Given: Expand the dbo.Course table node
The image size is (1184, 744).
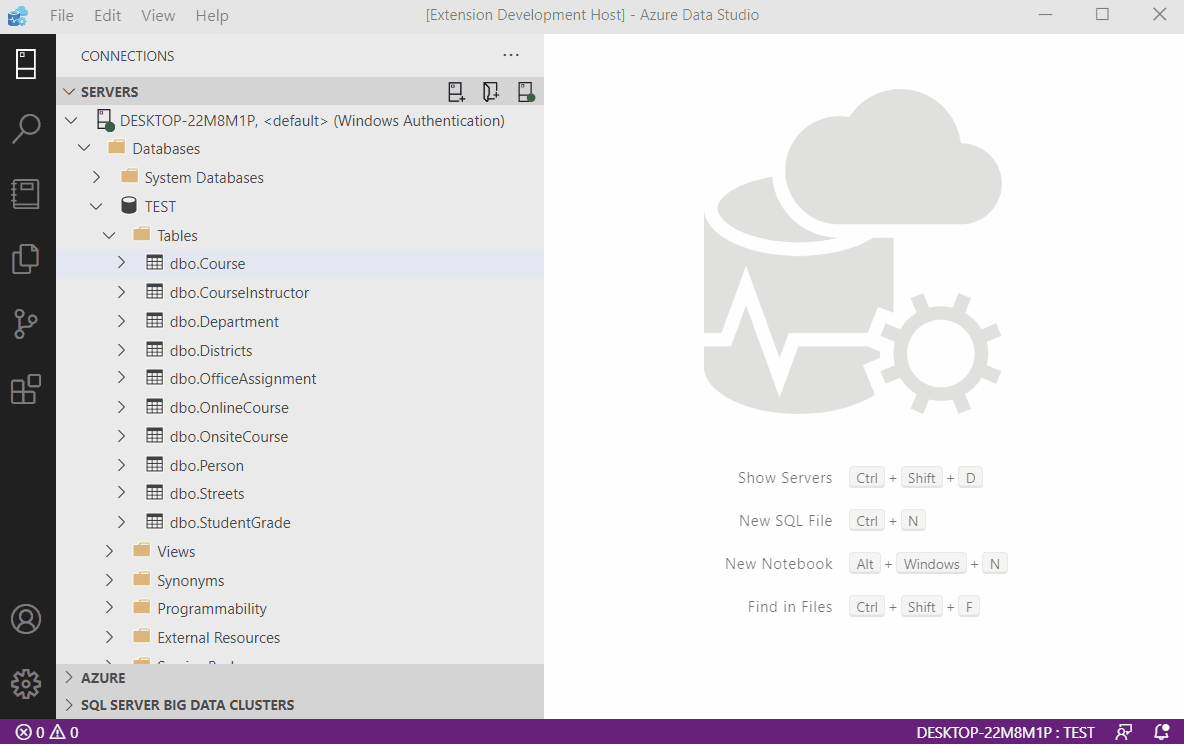Looking at the screenshot, I should pyautogui.click(x=121, y=263).
